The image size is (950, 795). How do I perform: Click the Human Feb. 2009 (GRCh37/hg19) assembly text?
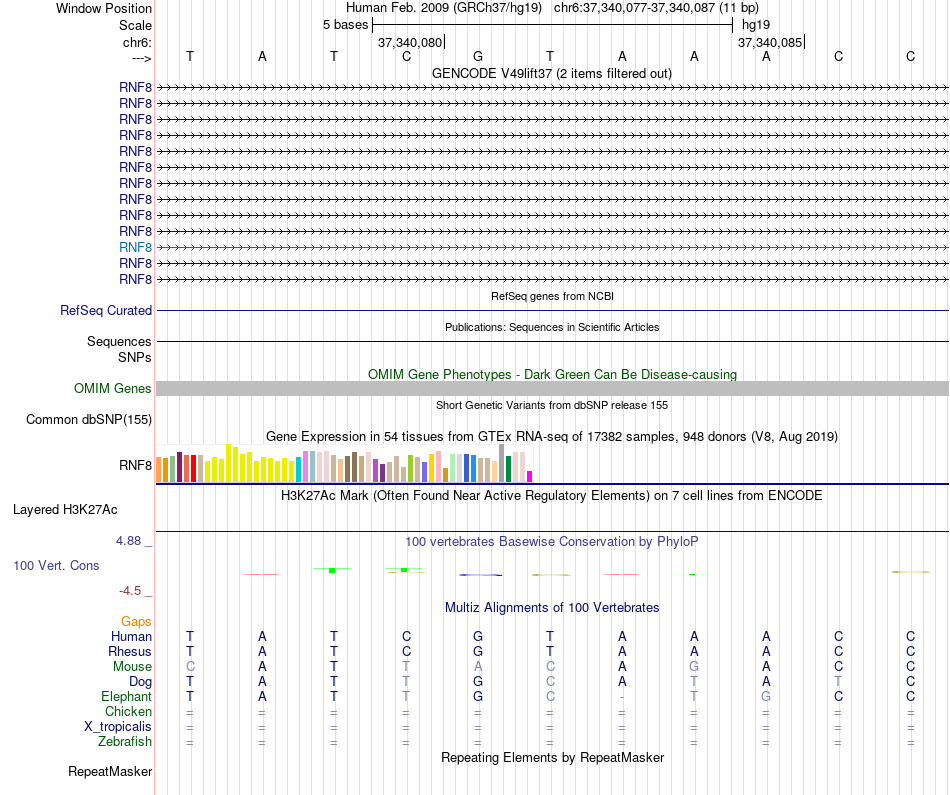(443, 8)
